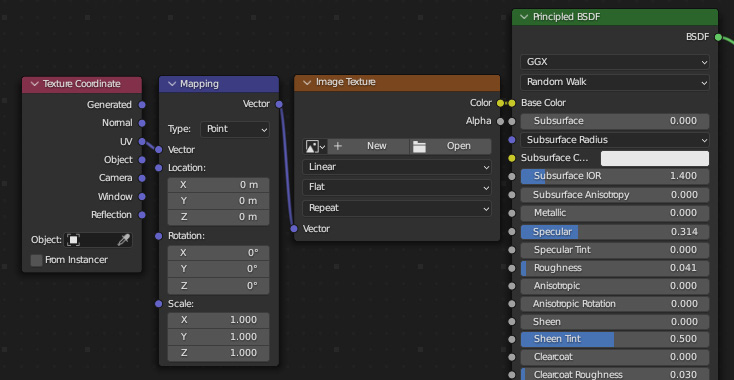Click the Mapping Scale input socket

pos(159,304)
